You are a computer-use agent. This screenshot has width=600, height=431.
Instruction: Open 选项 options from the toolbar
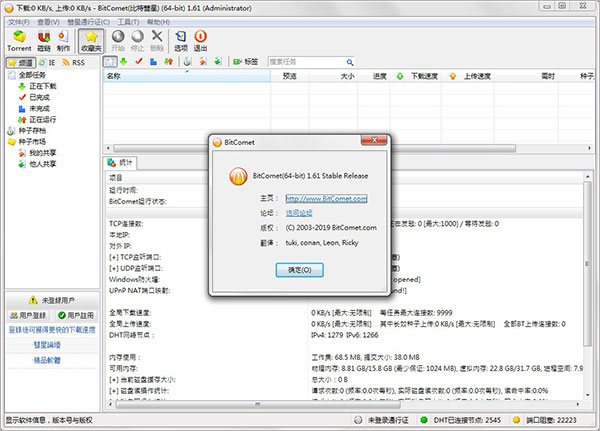[180, 41]
